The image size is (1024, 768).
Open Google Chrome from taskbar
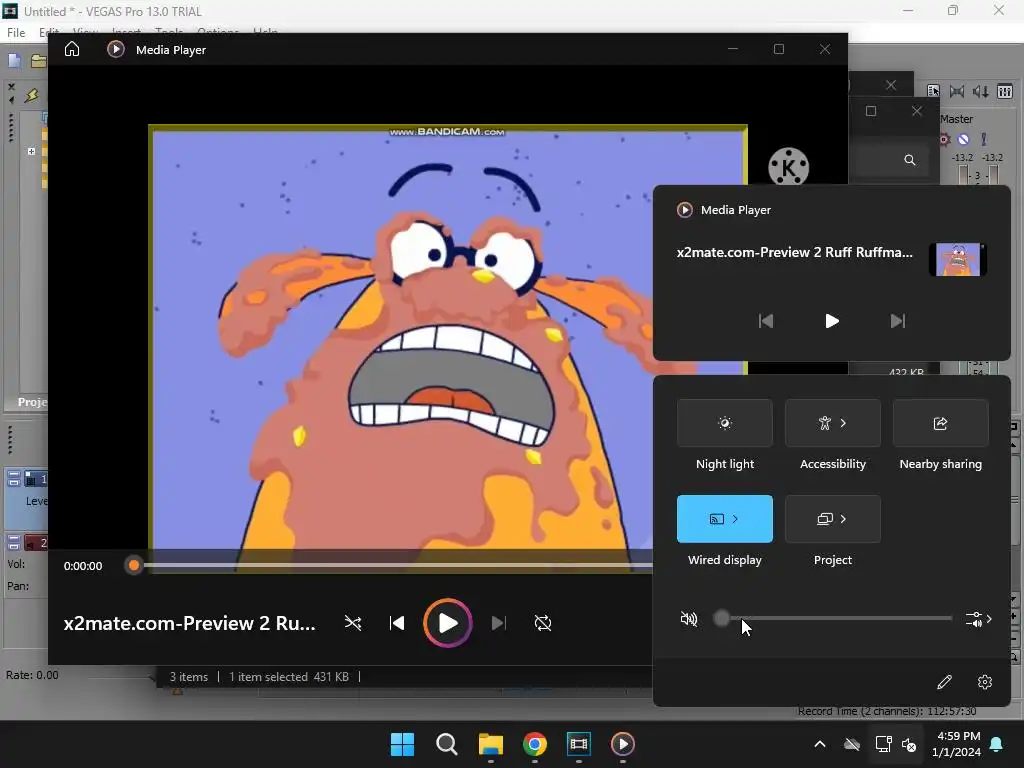pyautogui.click(x=535, y=744)
